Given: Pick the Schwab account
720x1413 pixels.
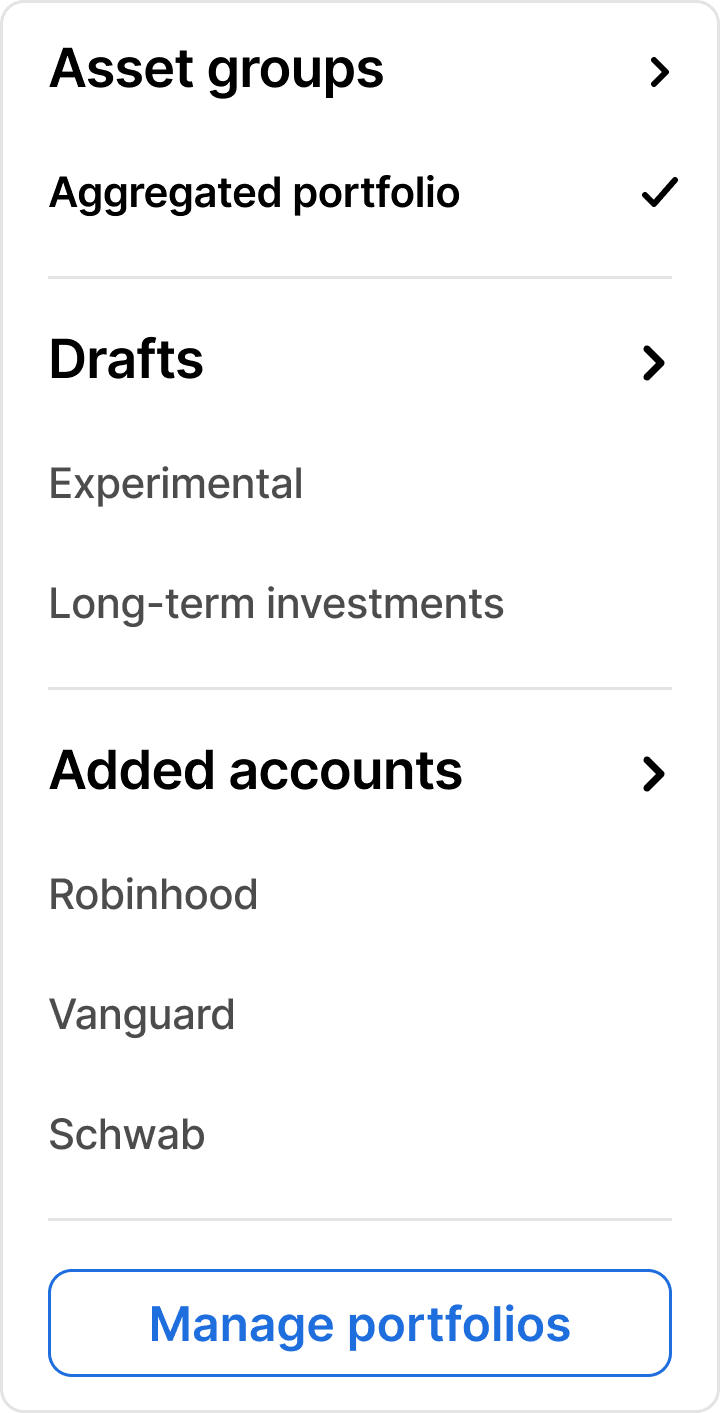Looking at the screenshot, I should (x=127, y=1135).
